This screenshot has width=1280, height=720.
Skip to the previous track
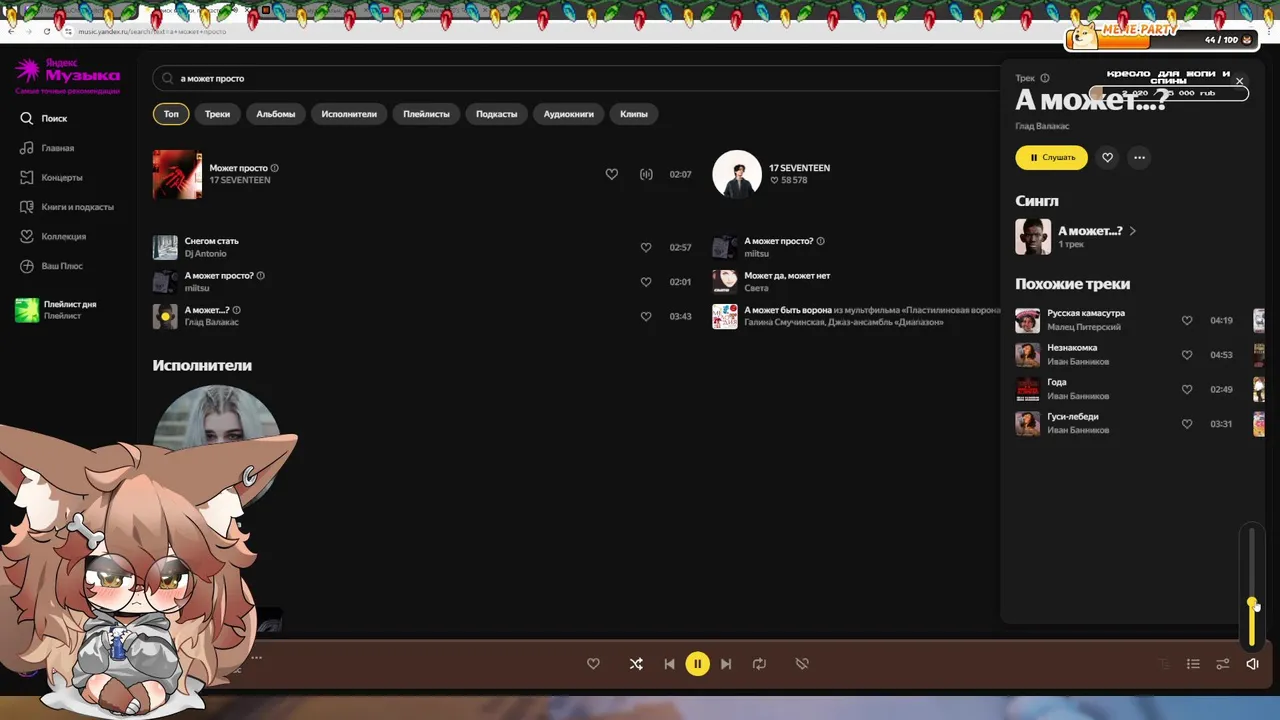point(669,664)
